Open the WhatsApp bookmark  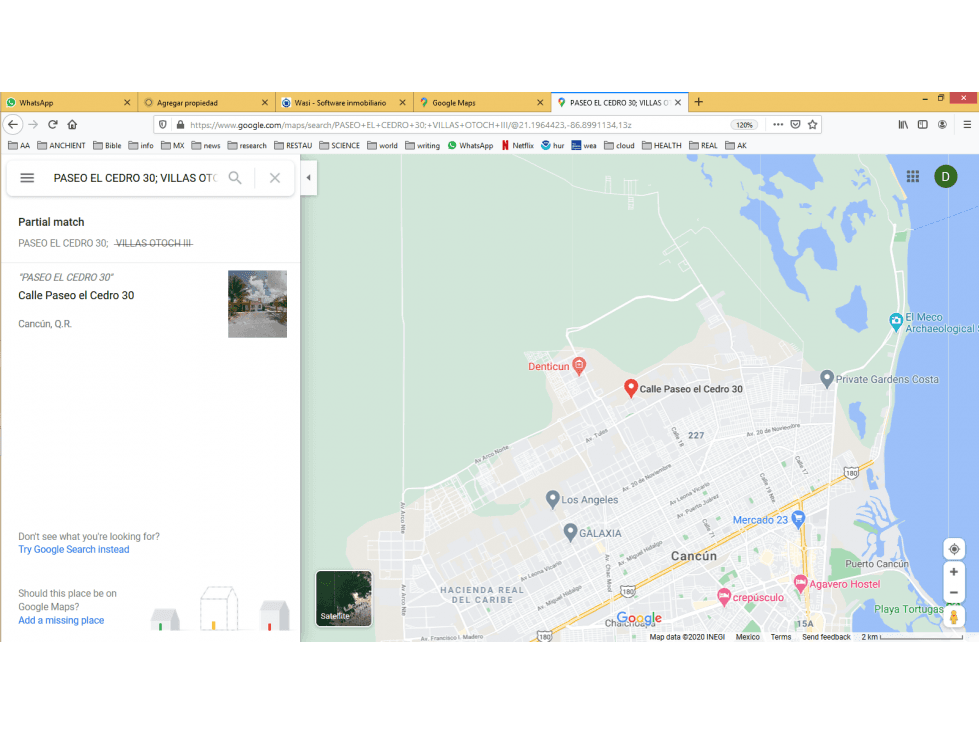pyautogui.click(x=470, y=145)
